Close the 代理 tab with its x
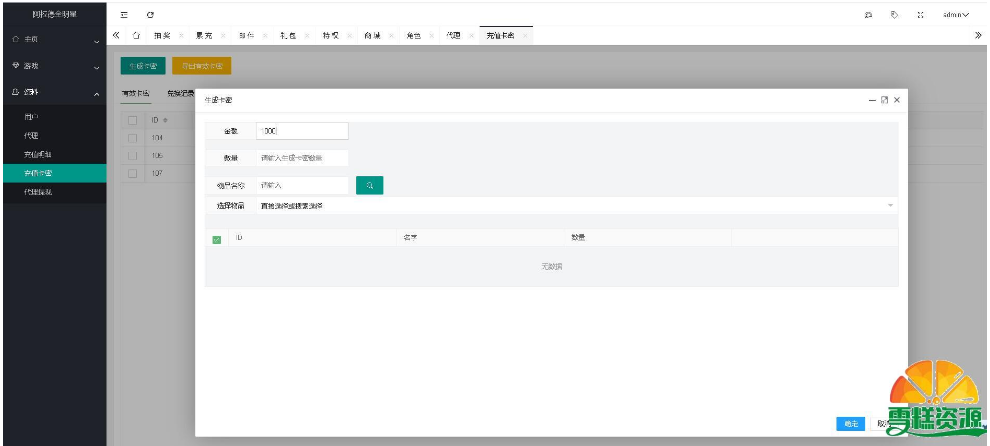This screenshot has width=990, height=446. click(472, 36)
